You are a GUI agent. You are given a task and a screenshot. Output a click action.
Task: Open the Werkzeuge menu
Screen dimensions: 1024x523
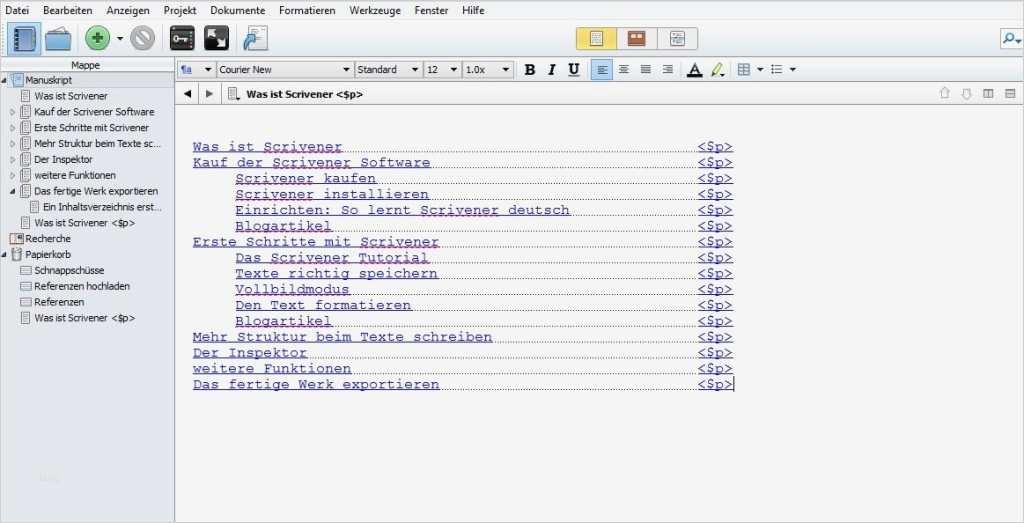click(x=375, y=10)
